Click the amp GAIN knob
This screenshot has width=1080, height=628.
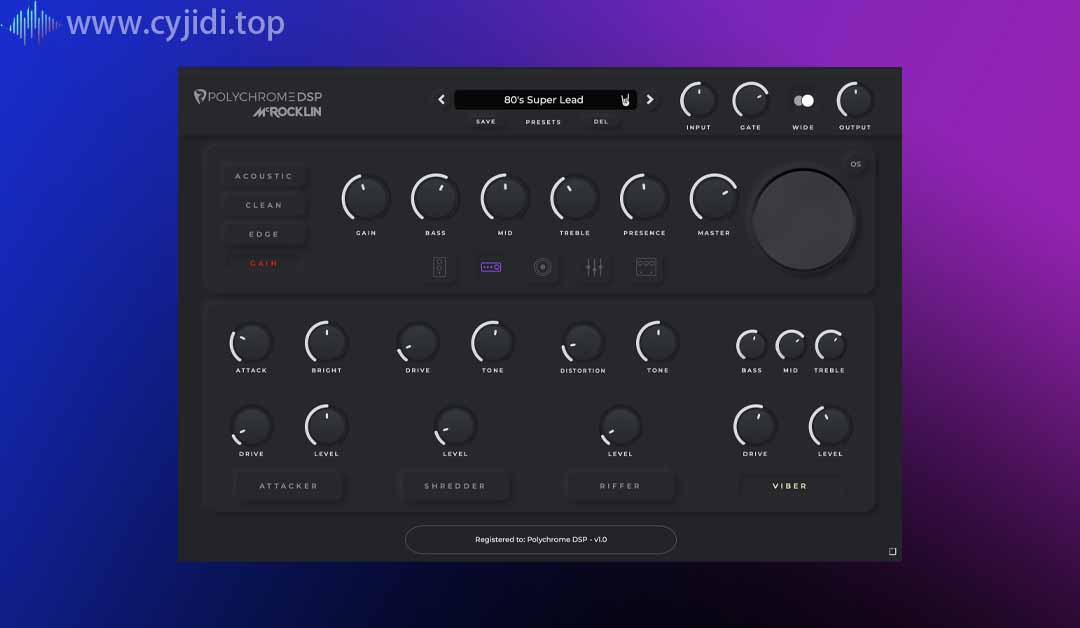pyautogui.click(x=366, y=198)
